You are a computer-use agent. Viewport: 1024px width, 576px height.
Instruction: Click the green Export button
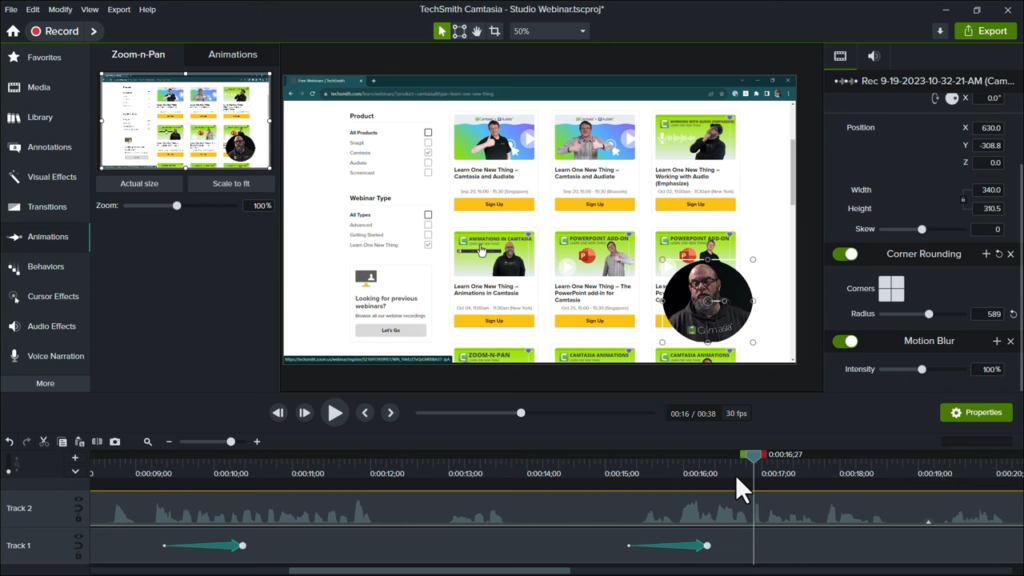pos(985,31)
